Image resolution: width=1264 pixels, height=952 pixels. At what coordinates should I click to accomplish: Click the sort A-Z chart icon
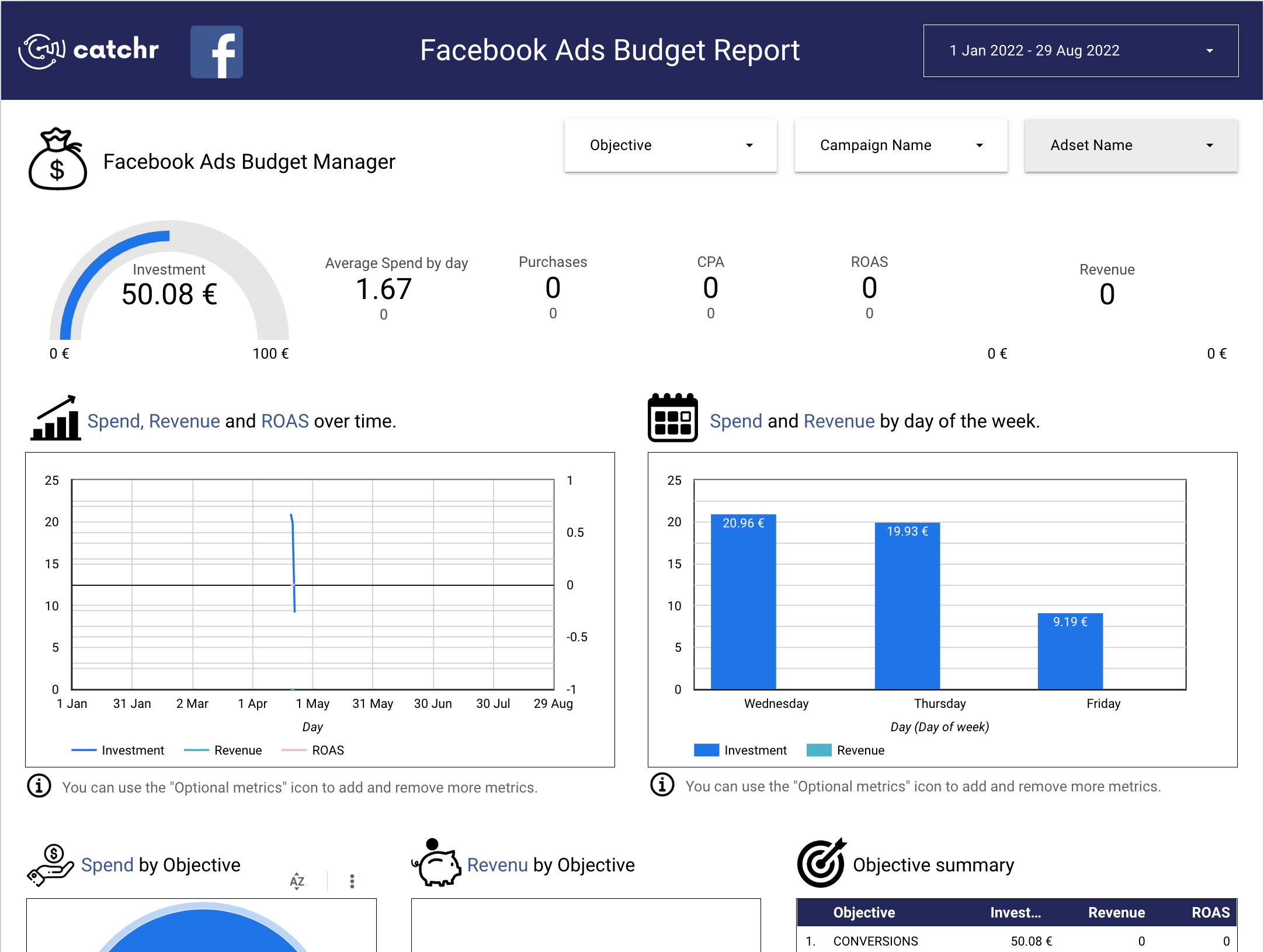pos(297,881)
